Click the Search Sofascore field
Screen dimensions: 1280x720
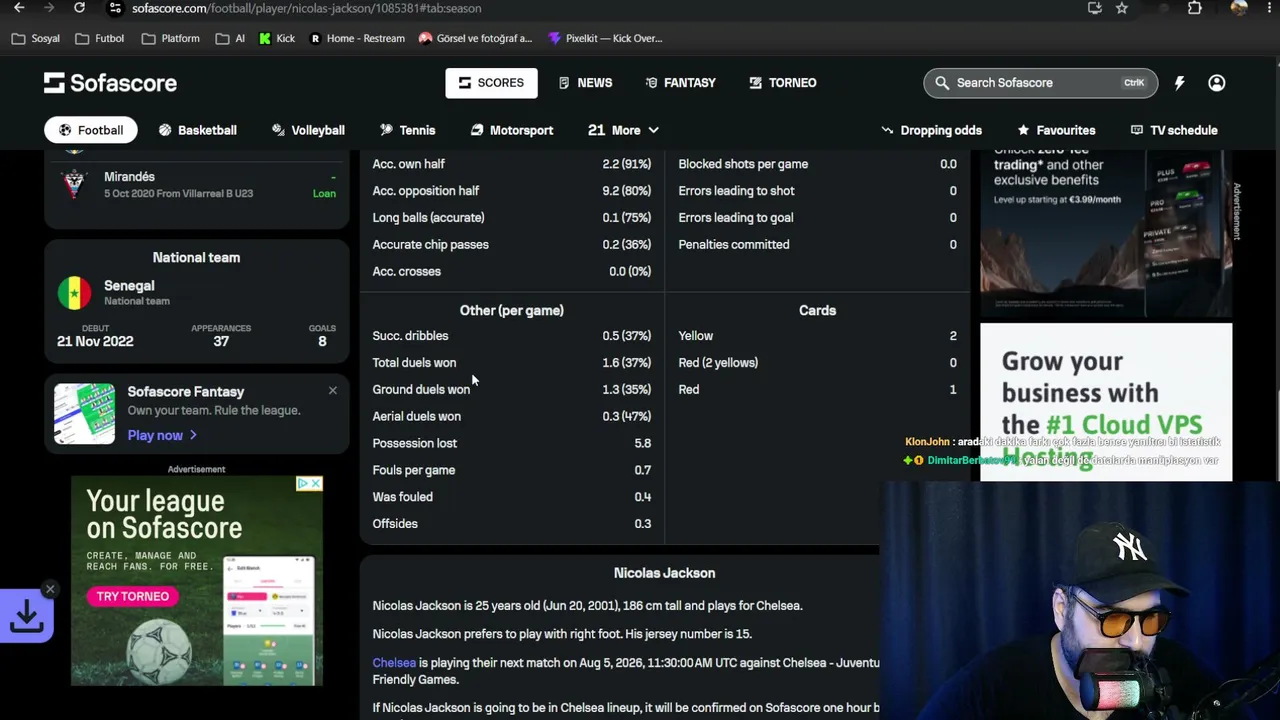[x=1040, y=83]
